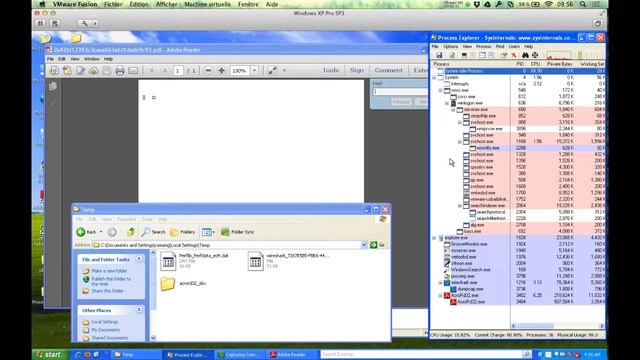640x360 pixels.
Task: Collapse the System process tree node
Action: tap(434, 77)
